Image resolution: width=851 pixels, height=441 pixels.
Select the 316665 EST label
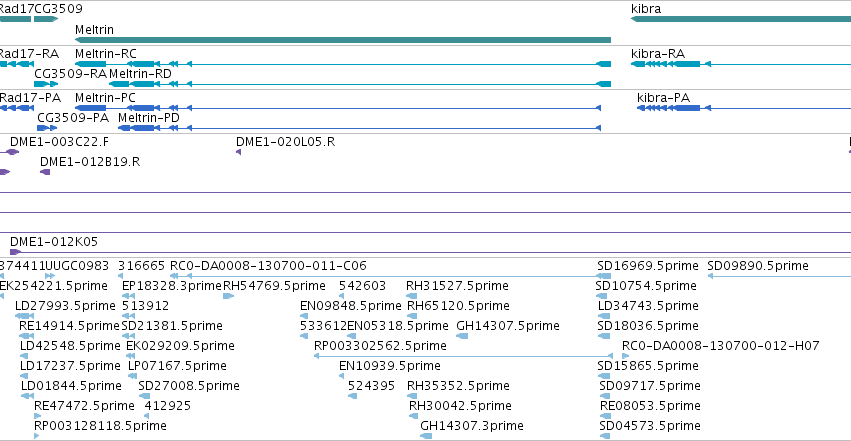coord(141,266)
